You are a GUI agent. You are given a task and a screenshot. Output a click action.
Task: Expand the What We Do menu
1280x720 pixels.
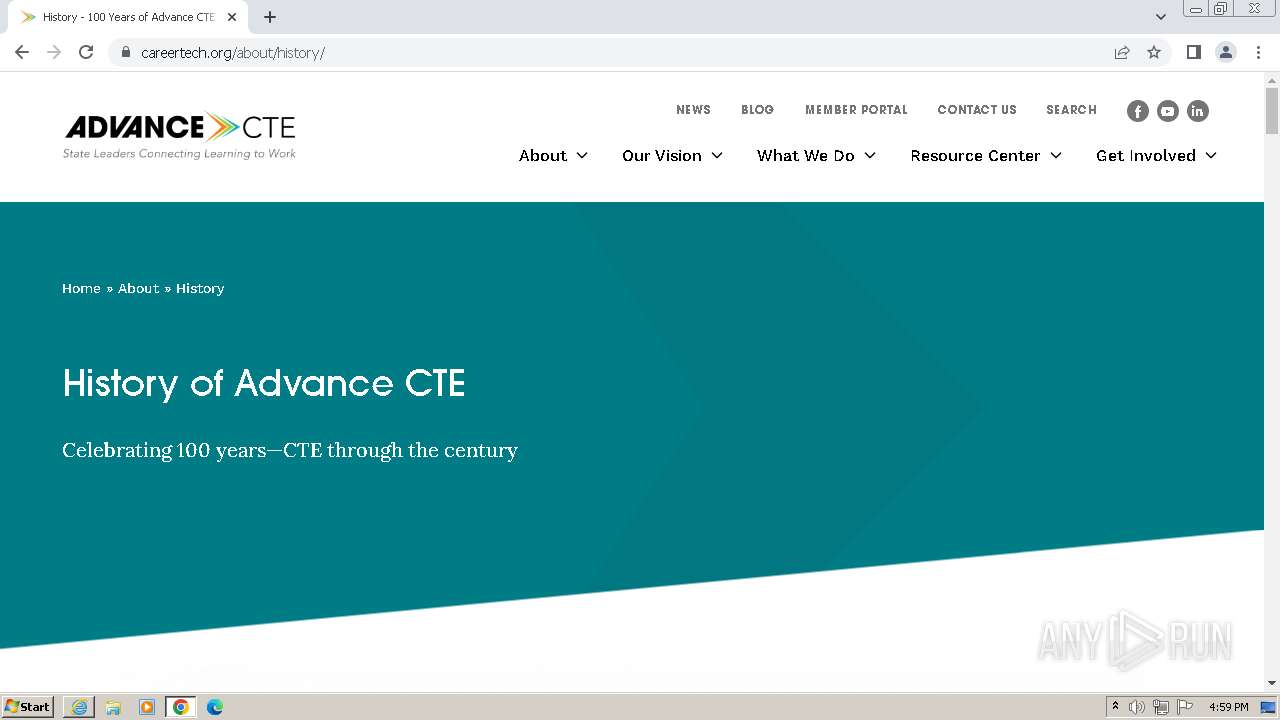[816, 155]
